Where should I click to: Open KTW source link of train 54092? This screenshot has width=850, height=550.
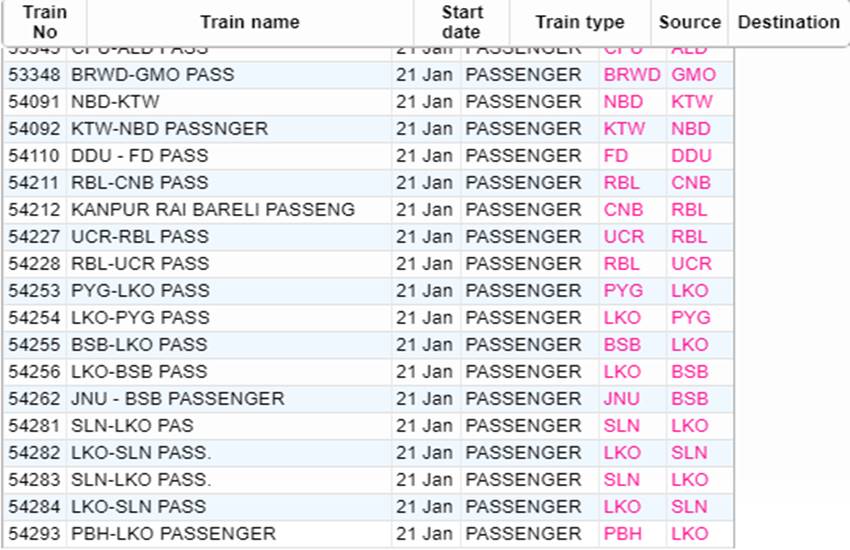point(624,129)
